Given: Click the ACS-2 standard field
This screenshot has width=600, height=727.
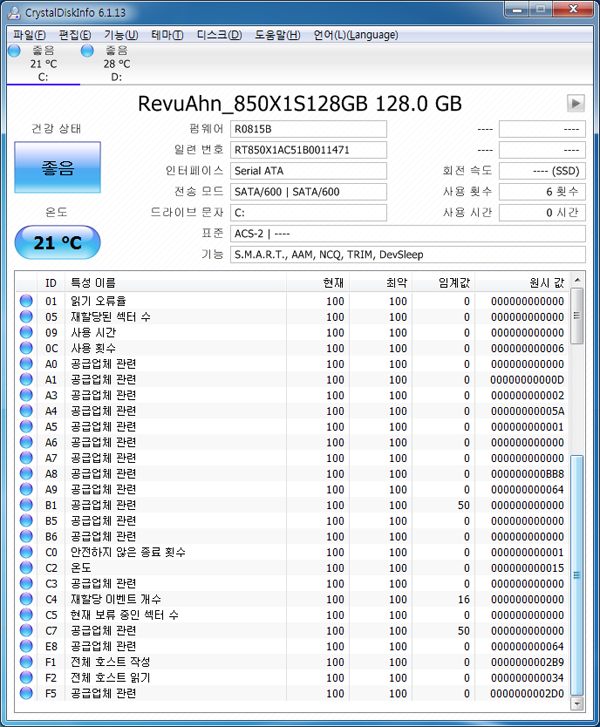Looking at the screenshot, I should (x=408, y=234).
